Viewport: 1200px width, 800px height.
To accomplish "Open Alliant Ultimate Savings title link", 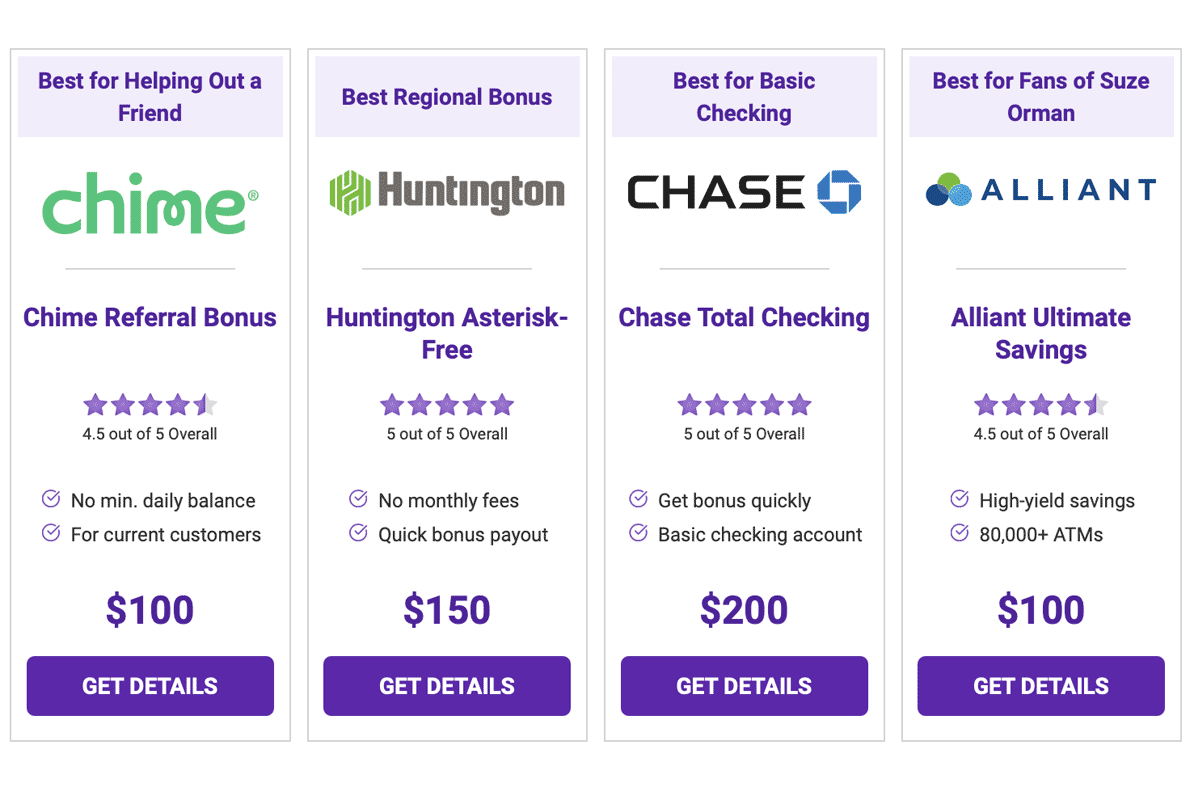I will [x=1041, y=334].
